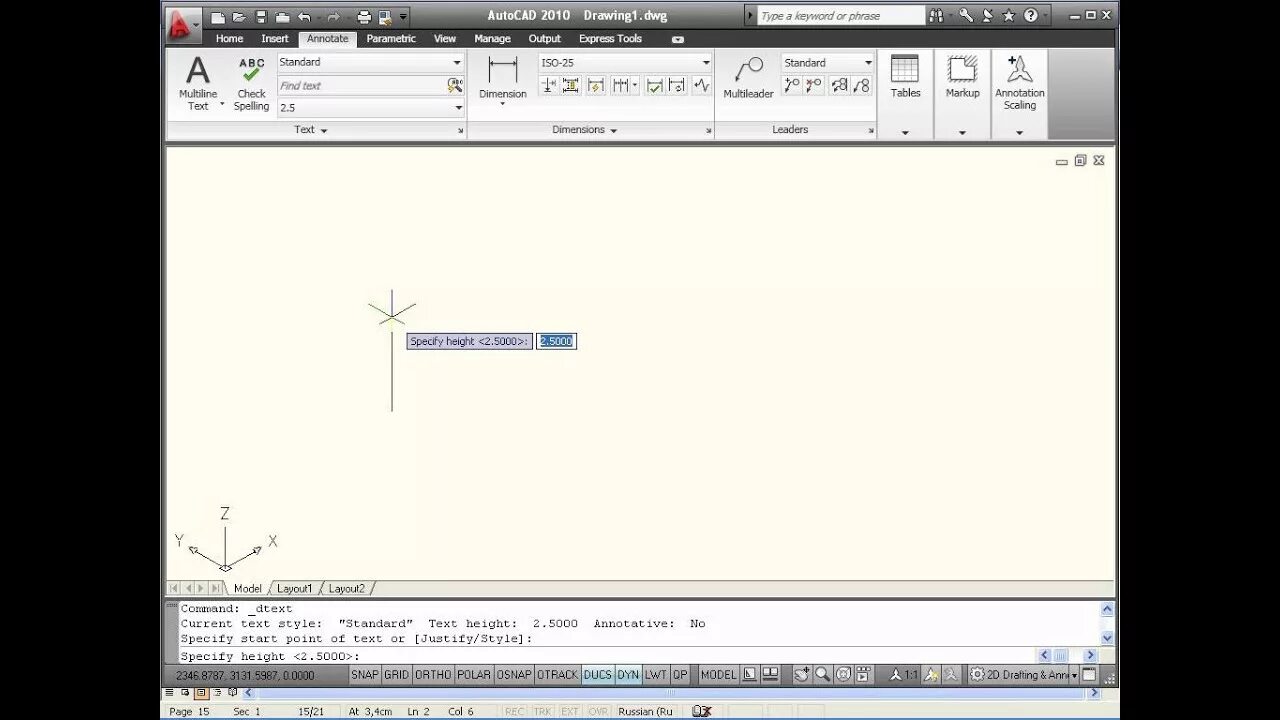Expand the Tables panel dropdown arrow
This screenshot has height=720, width=1280.
pos(905,132)
